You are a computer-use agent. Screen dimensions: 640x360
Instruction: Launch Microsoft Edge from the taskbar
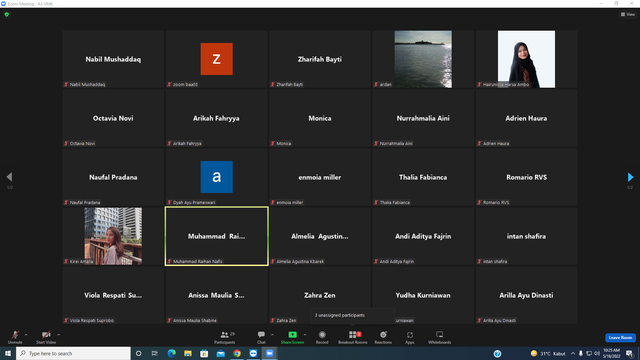coord(171,353)
